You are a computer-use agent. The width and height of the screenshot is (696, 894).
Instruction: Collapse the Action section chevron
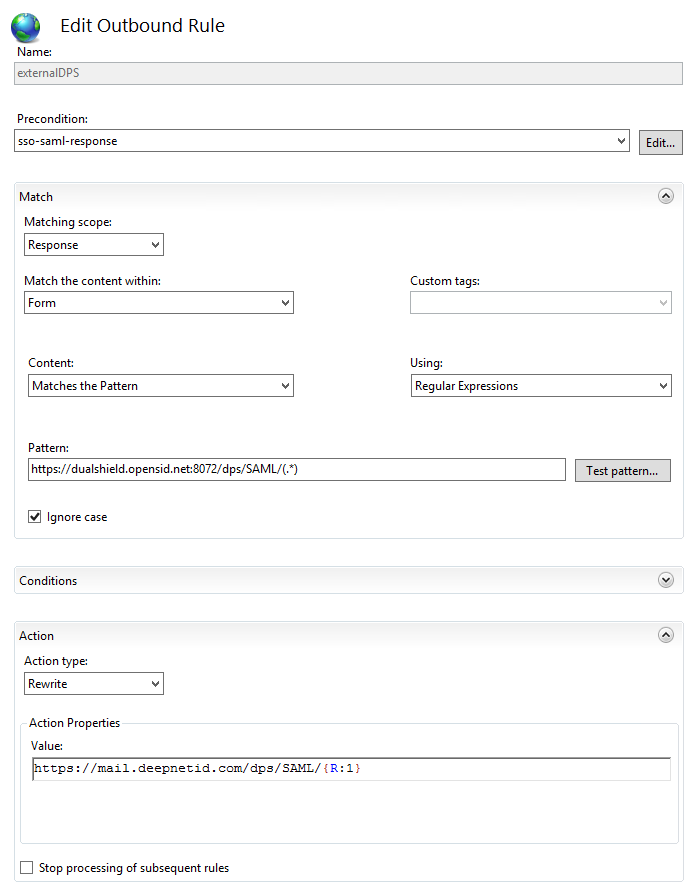tap(665, 635)
